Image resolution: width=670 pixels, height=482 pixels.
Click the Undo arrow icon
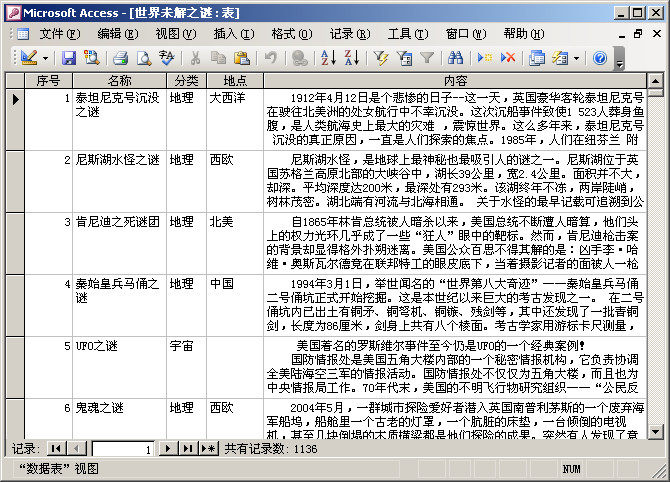[270, 58]
